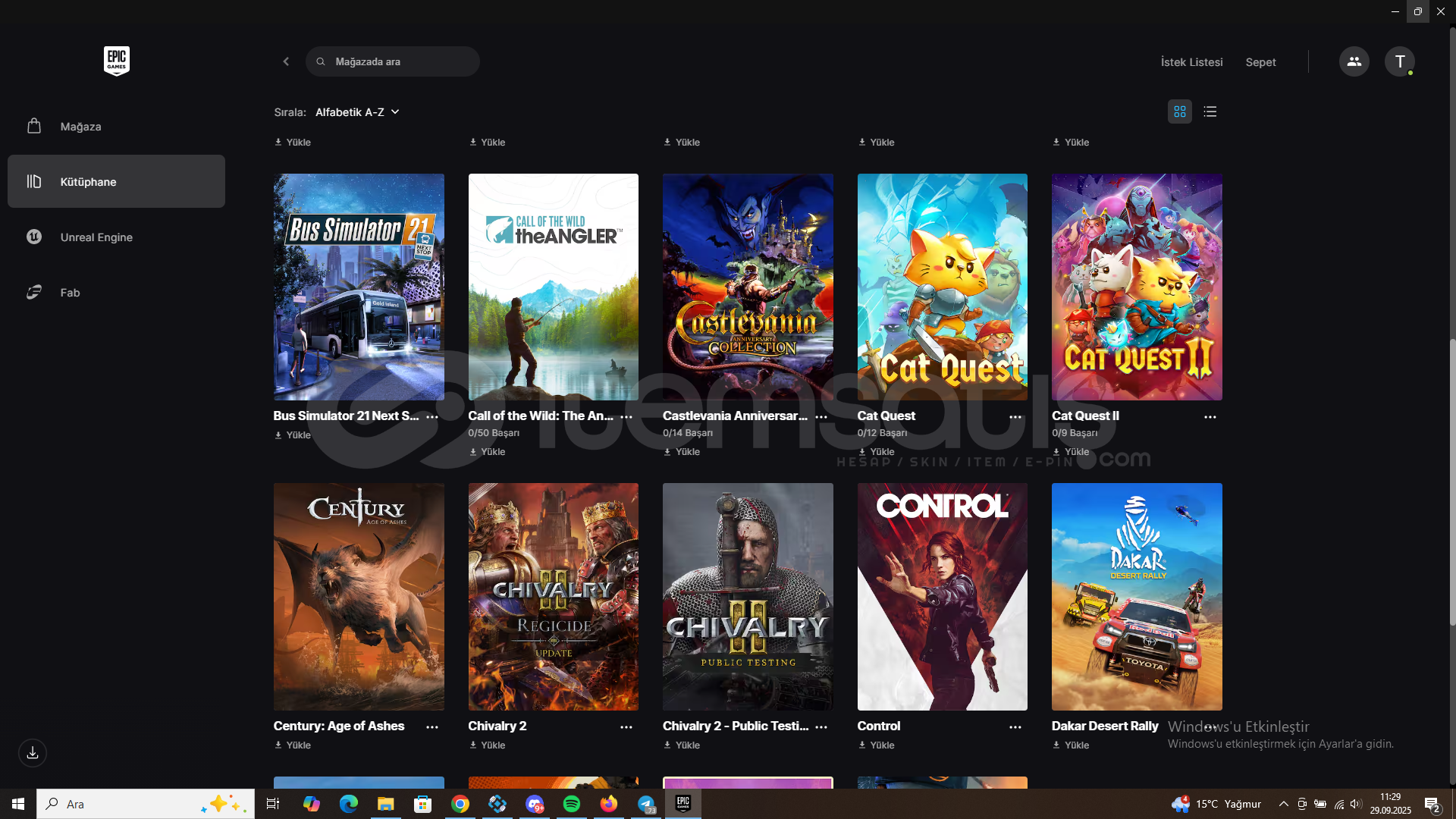This screenshot has width=1456, height=819.
Task: Open downloads icon in sidebar
Action: 33,753
